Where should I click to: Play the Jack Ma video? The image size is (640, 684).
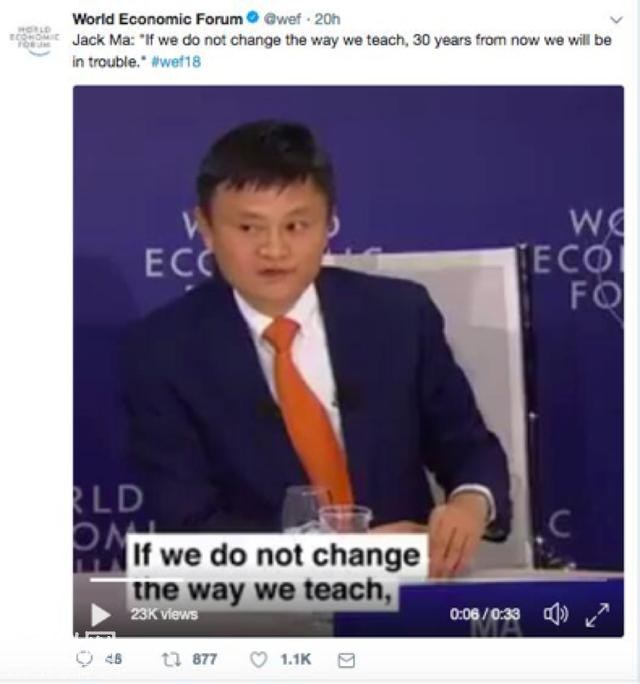pos(101,615)
